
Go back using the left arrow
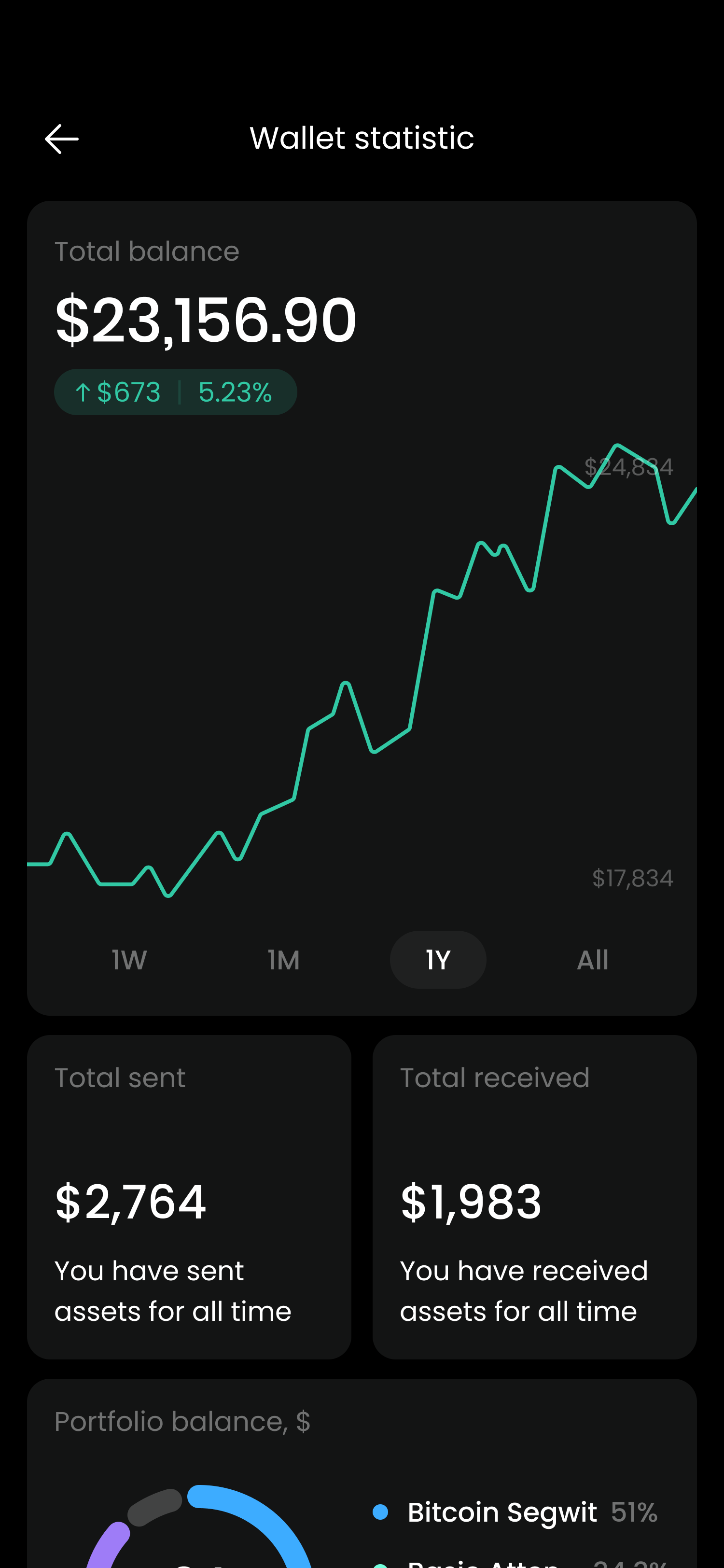[61, 139]
